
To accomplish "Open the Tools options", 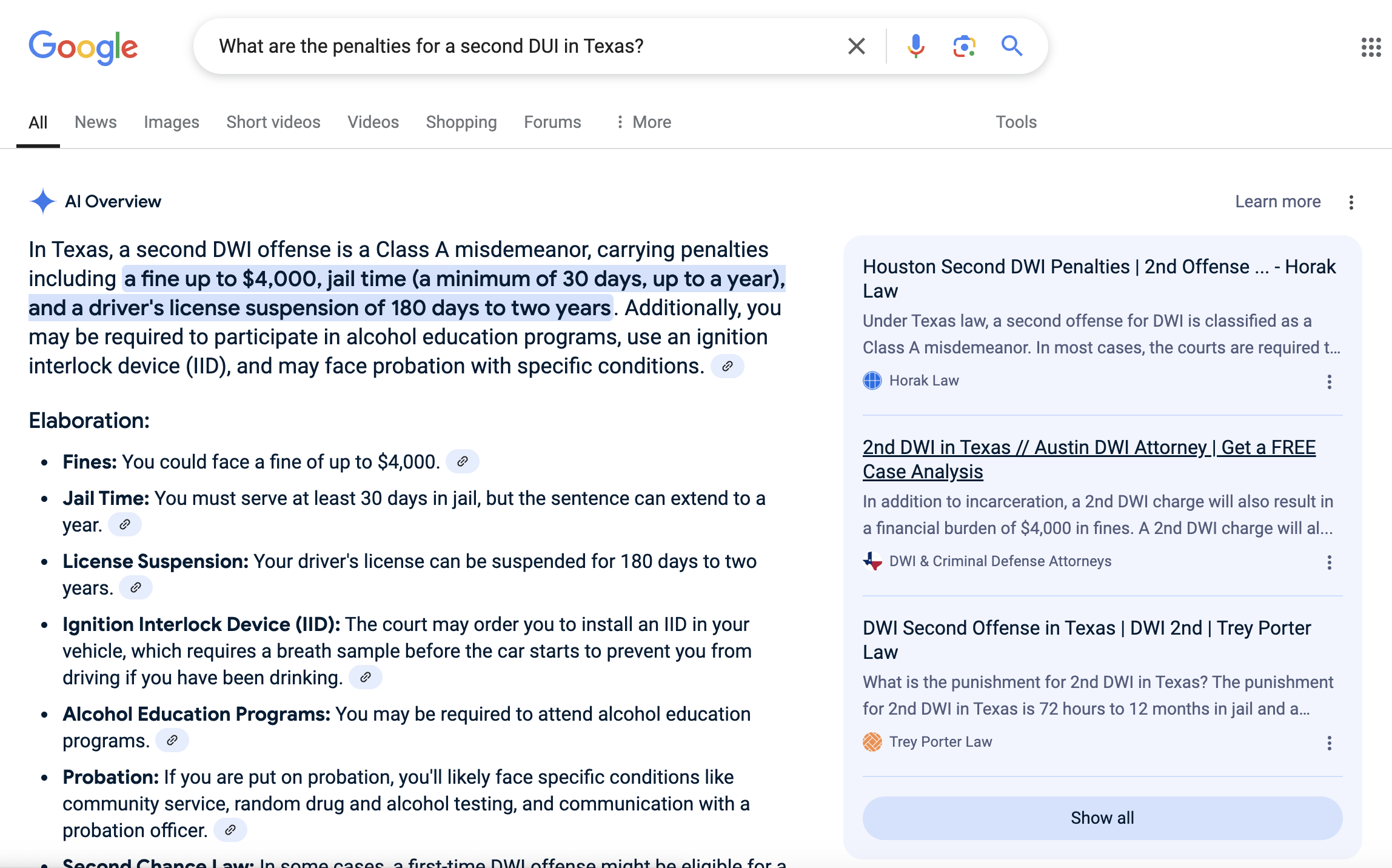I will pos(1016,122).
